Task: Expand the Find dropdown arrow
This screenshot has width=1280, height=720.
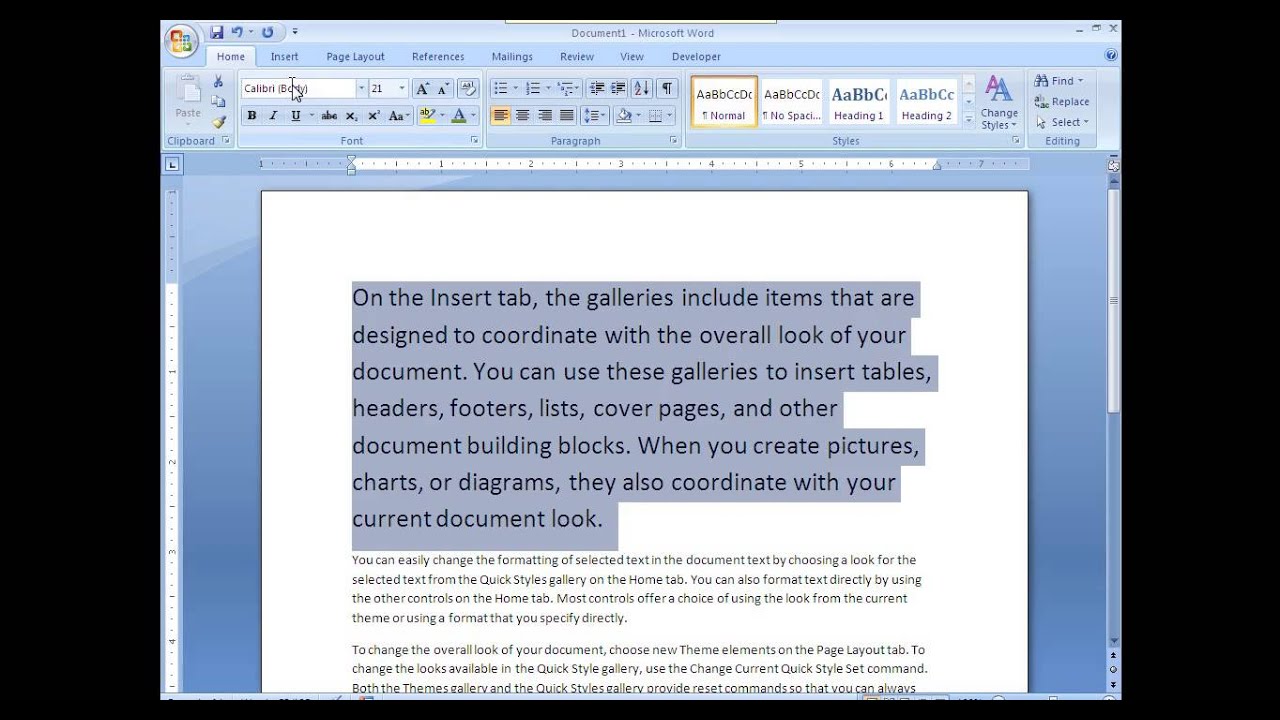Action: (1081, 81)
